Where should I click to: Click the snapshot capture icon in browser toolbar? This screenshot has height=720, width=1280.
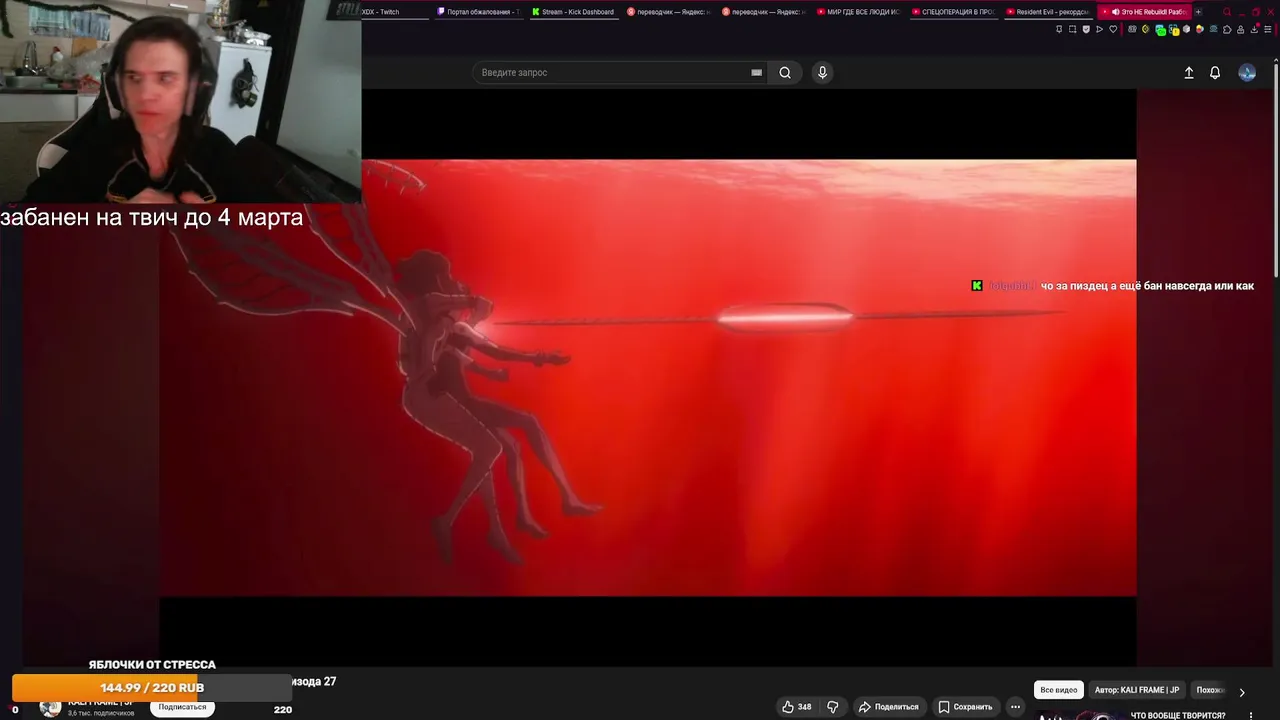click(x=1072, y=29)
